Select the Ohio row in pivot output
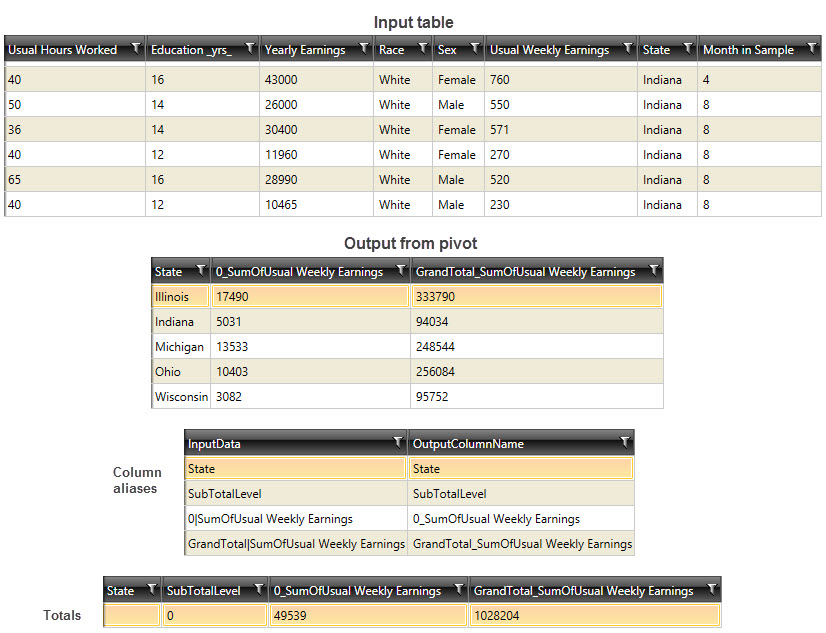 pyautogui.click(x=407, y=372)
